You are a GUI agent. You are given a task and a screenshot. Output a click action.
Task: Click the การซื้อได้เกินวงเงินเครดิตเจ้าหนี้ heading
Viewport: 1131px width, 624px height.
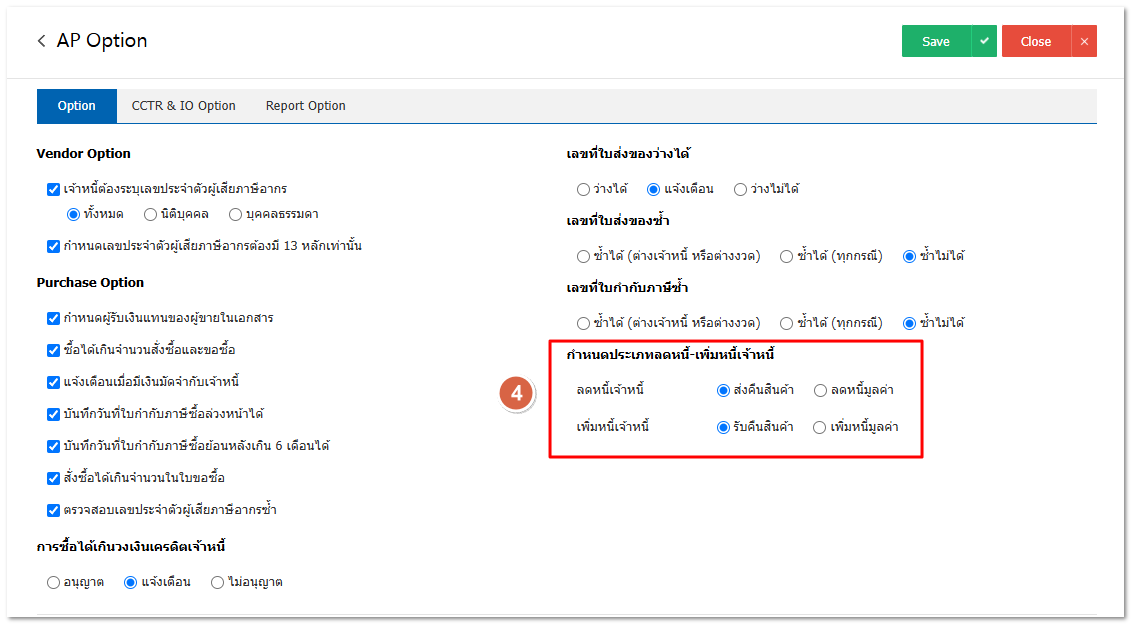click(131, 546)
